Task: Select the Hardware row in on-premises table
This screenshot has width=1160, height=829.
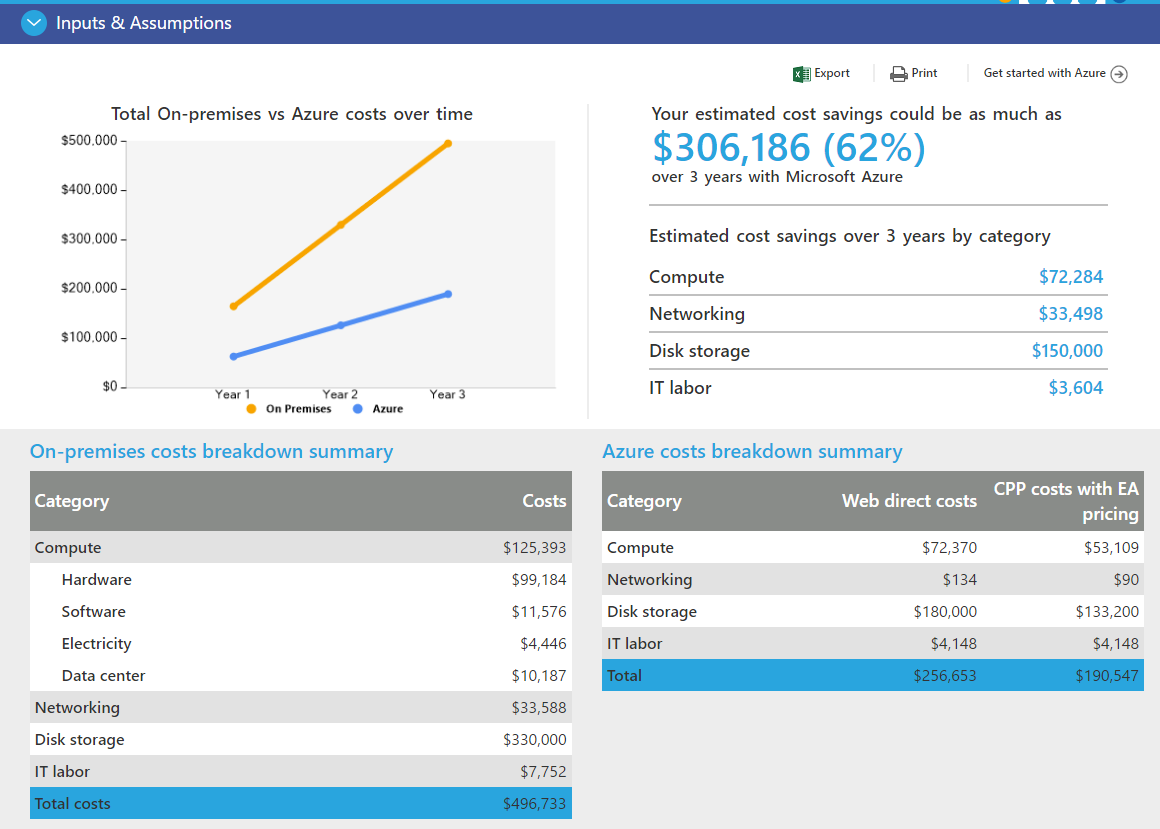Action: pyautogui.click(x=97, y=580)
